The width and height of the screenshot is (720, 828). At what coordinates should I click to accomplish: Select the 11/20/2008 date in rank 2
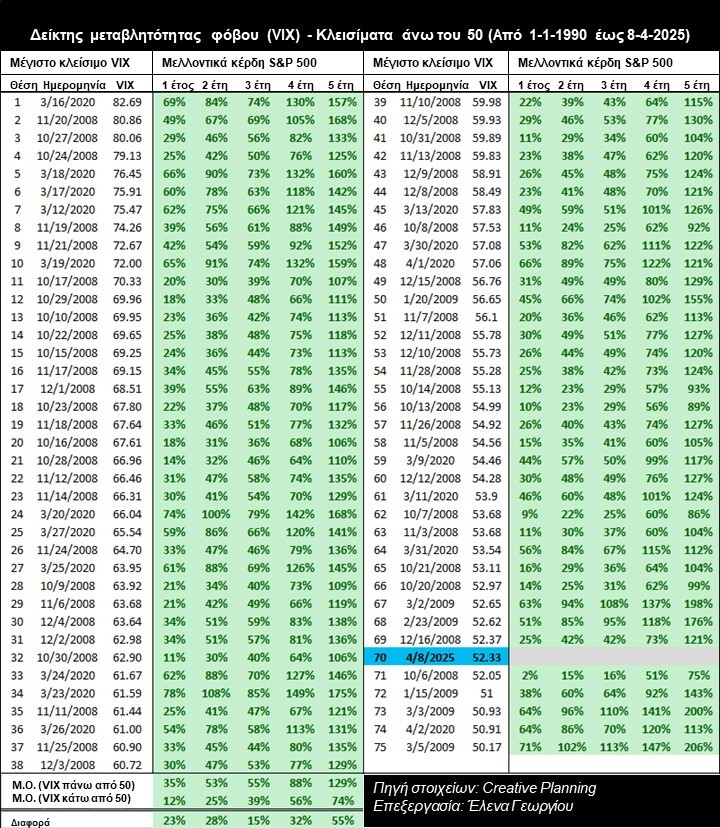click(x=70, y=120)
